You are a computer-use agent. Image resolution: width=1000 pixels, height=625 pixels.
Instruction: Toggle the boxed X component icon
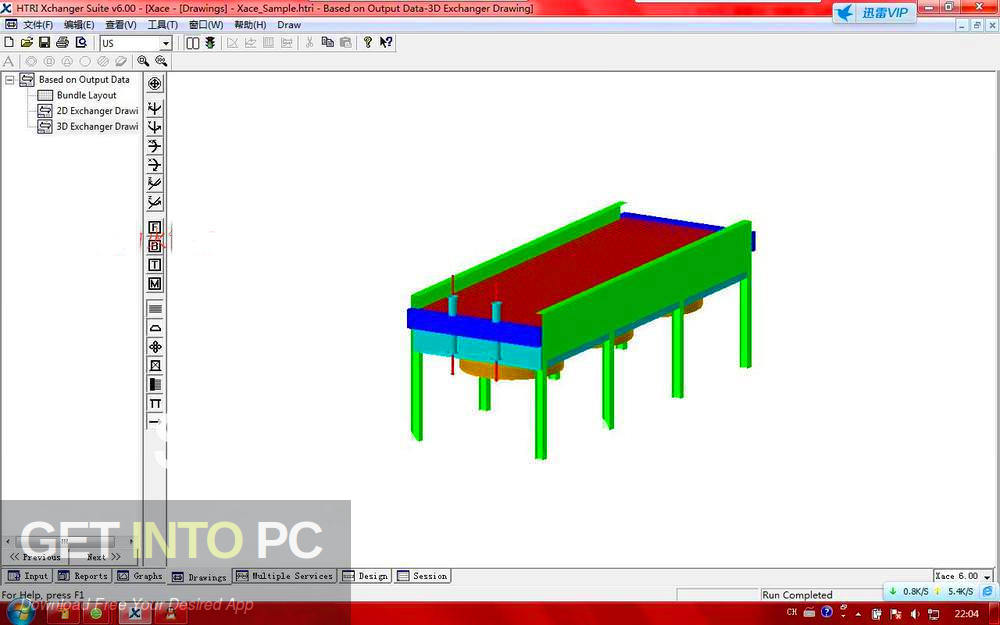(x=154, y=365)
